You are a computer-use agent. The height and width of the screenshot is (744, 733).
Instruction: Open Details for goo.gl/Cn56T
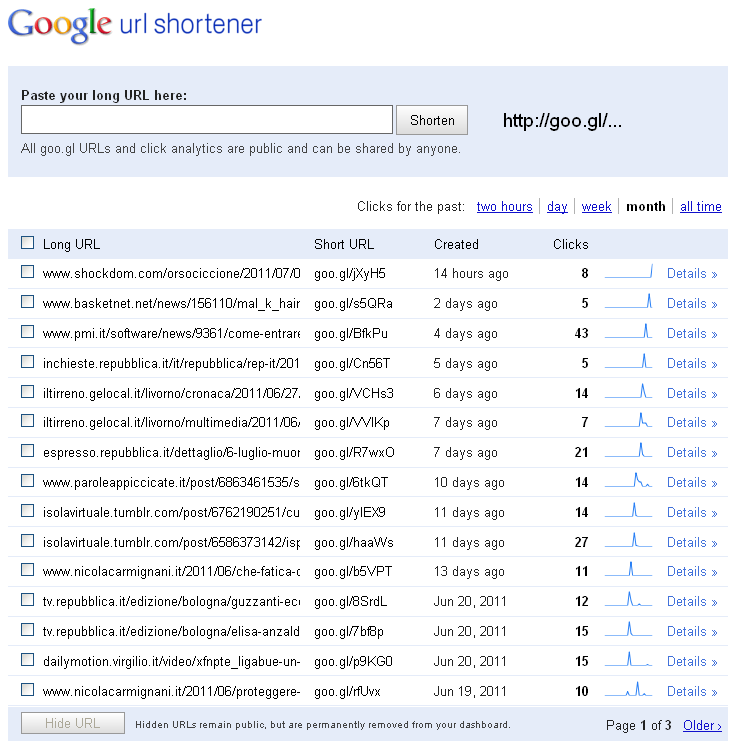(692, 363)
